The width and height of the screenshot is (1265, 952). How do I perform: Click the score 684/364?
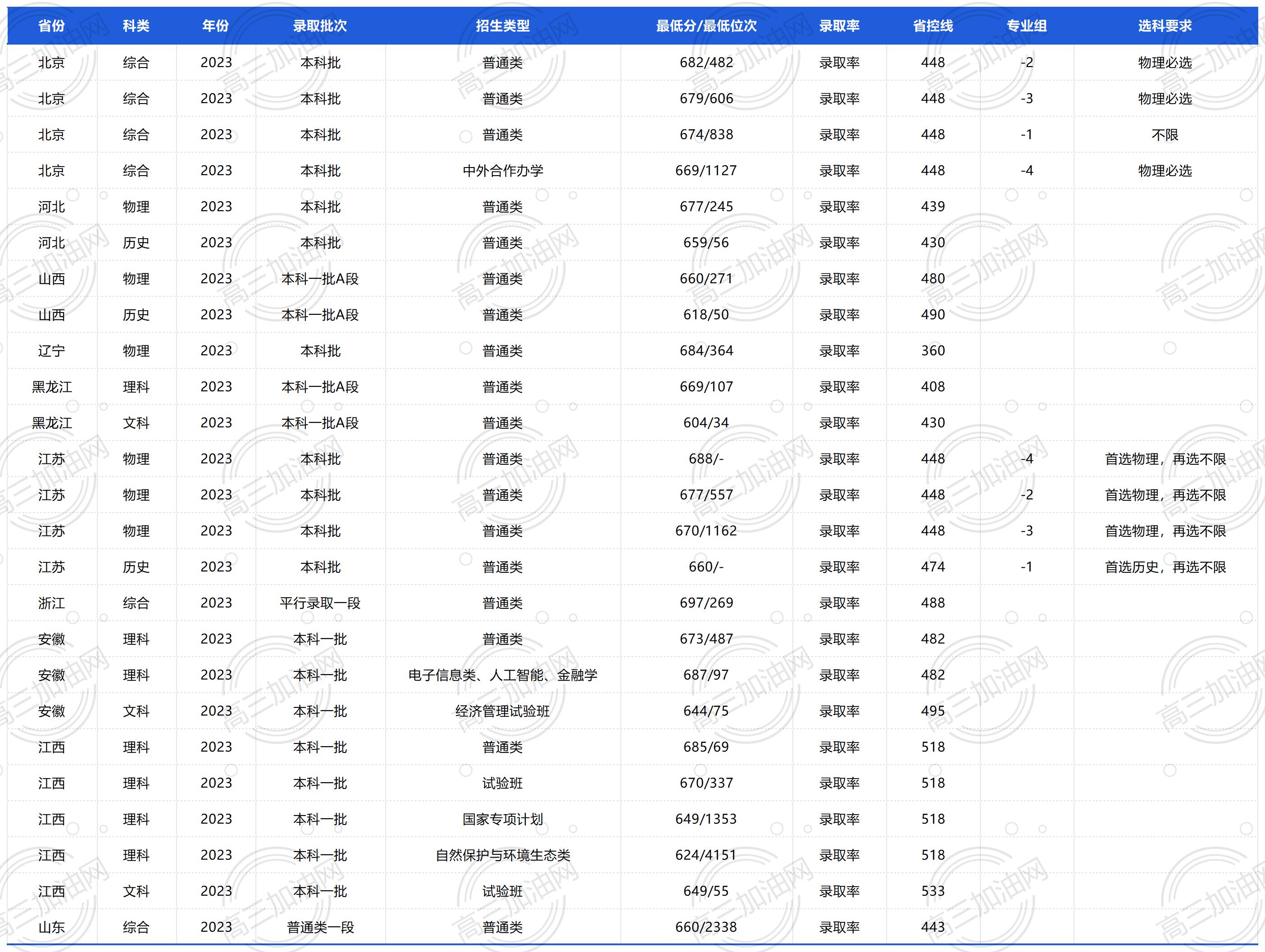click(706, 350)
